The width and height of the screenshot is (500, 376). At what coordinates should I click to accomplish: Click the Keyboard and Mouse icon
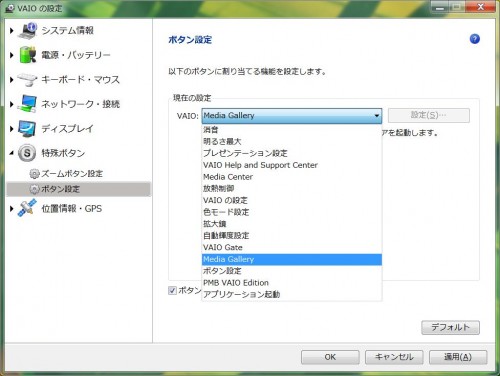[27, 80]
